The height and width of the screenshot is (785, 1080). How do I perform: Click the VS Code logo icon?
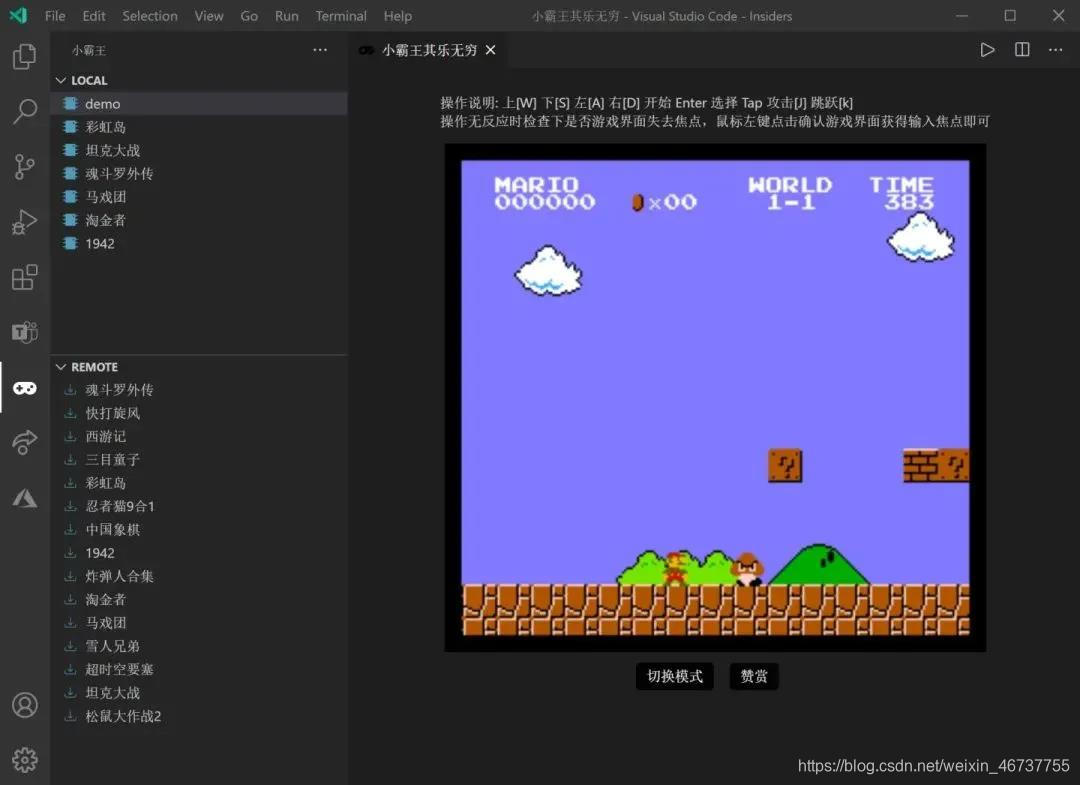click(x=19, y=15)
